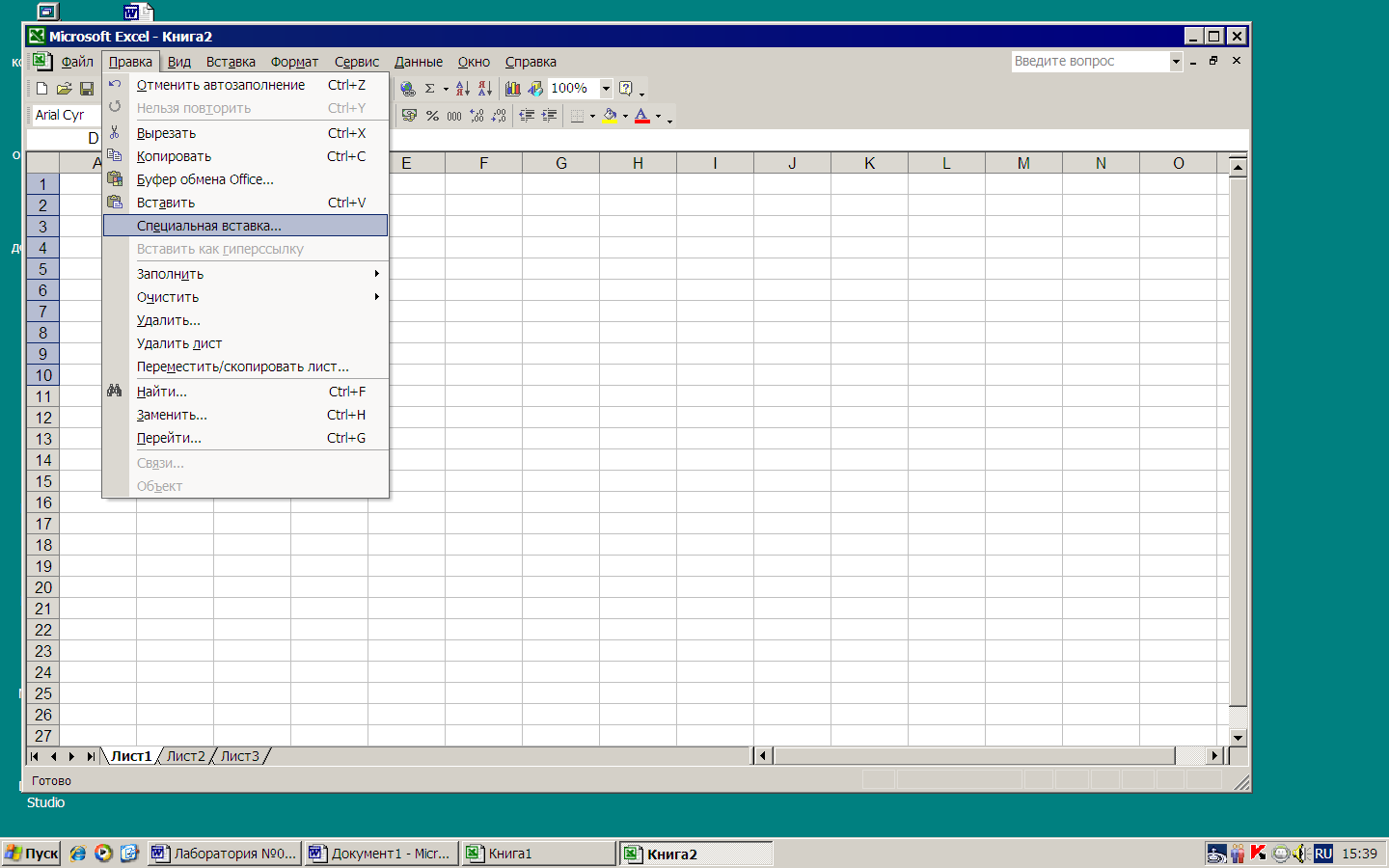1389x868 pixels.
Task: Choose Вырезать from Правка menu
Action: (246, 133)
